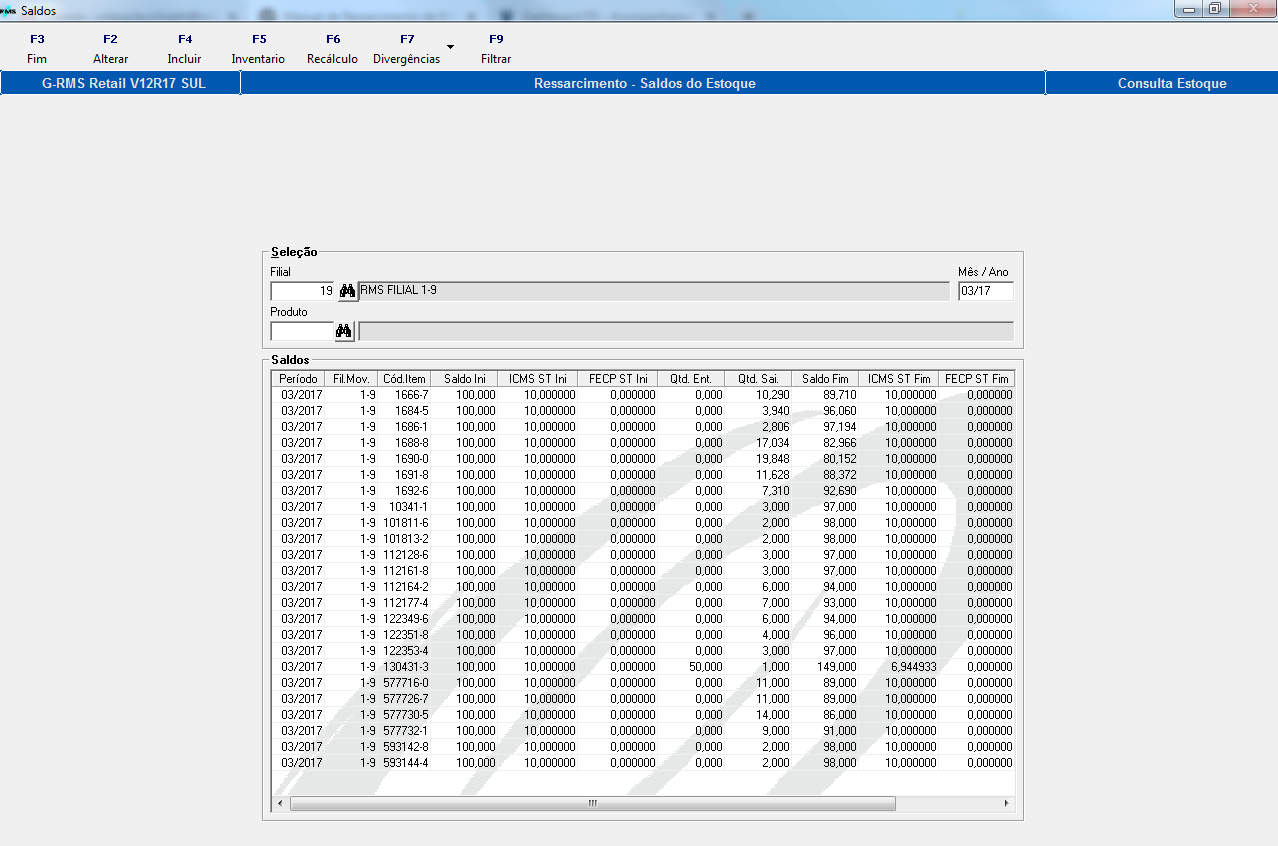Sort by the Cód.Item column header
The height and width of the screenshot is (846, 1278).
tap(405, 379)
